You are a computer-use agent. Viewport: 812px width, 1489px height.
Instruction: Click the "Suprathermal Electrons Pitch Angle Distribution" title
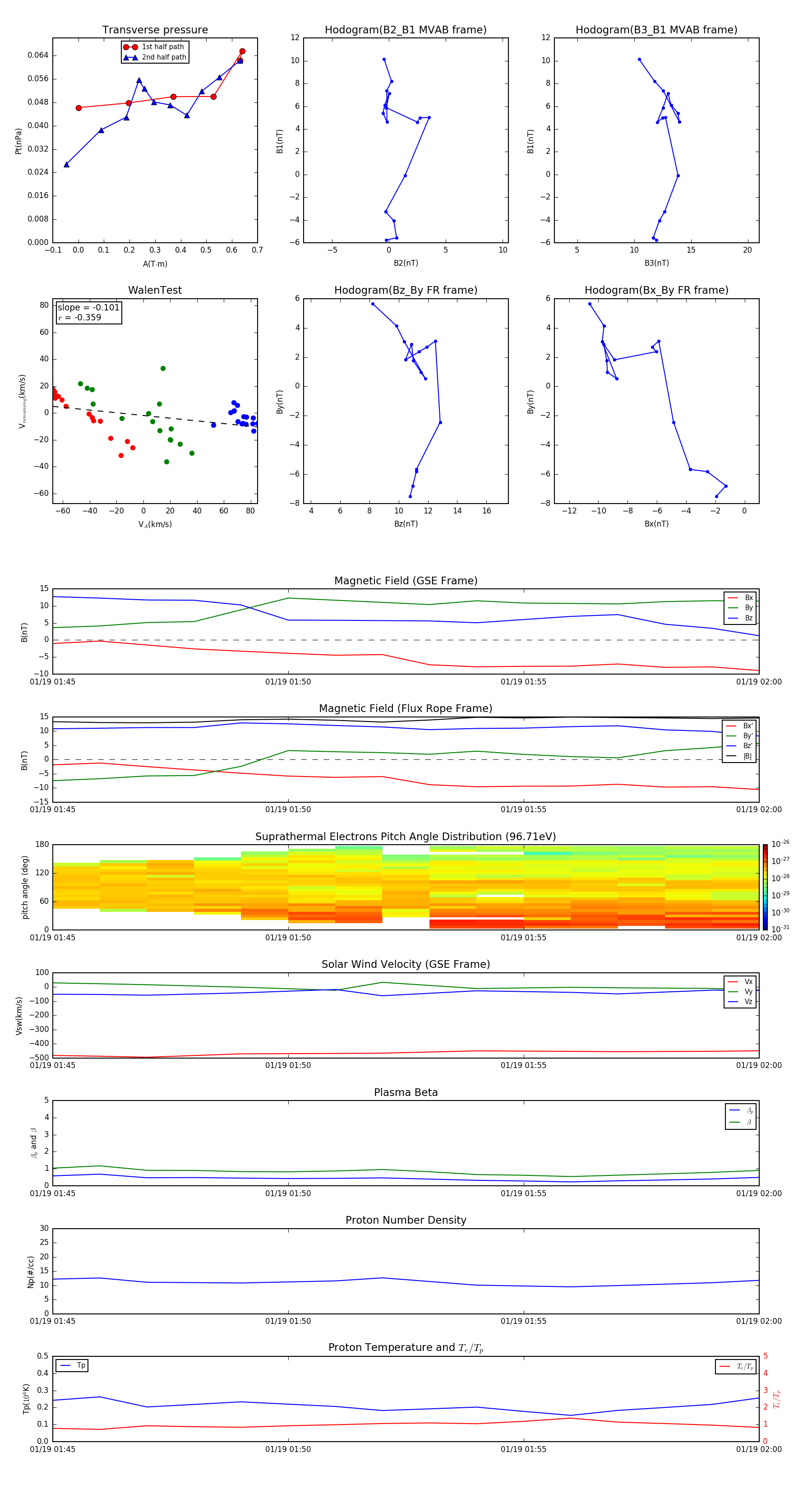405,837
